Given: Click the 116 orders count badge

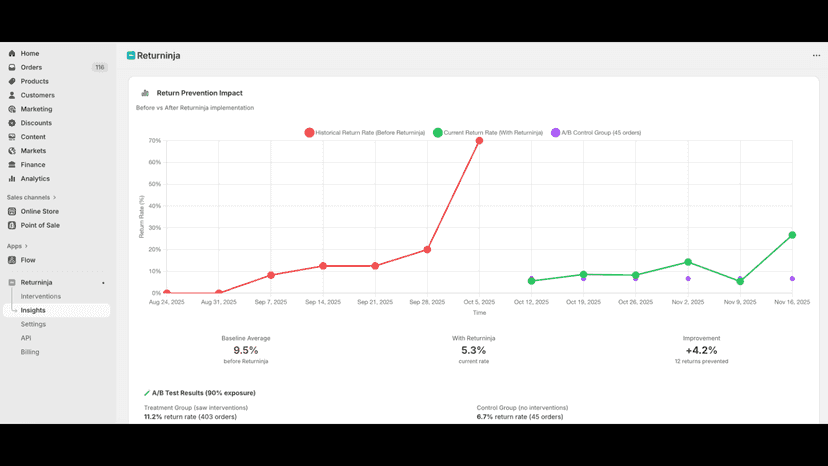Looking at the screenshot, I should pyautogui.click(x=99, y=67).
